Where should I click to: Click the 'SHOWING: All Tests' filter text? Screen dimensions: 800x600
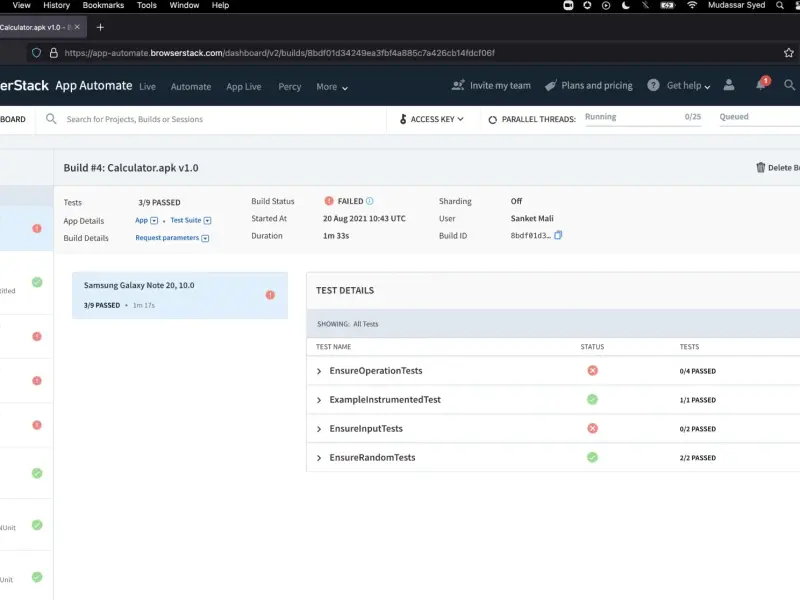(x=347, y=324)
